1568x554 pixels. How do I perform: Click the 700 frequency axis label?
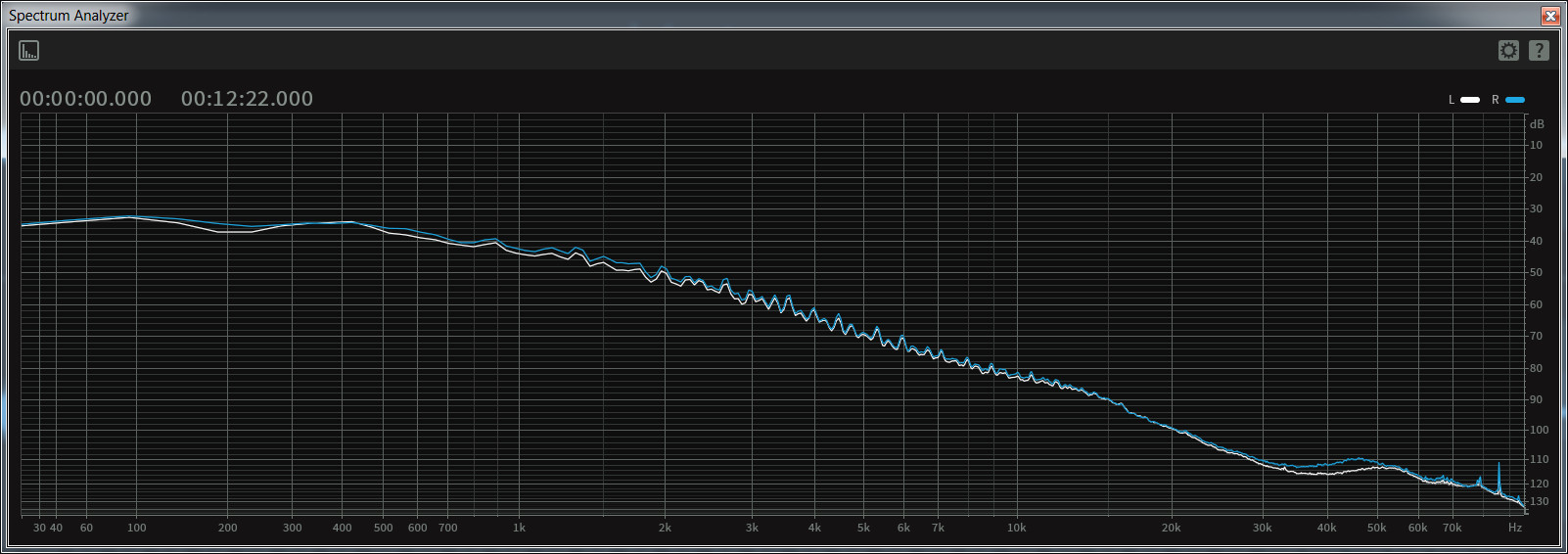point(448,528)
